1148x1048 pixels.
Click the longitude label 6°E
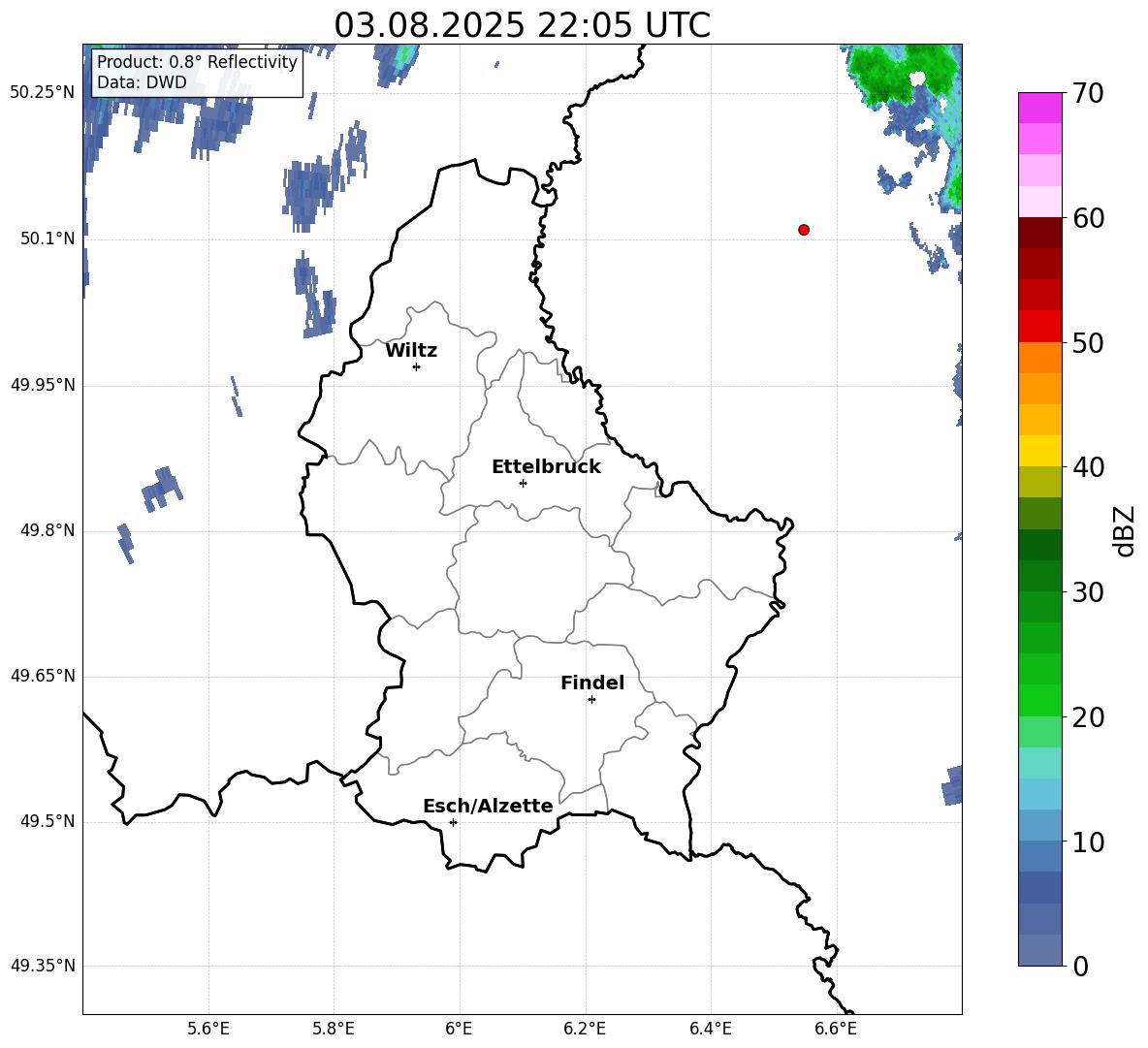point(459,1029)
